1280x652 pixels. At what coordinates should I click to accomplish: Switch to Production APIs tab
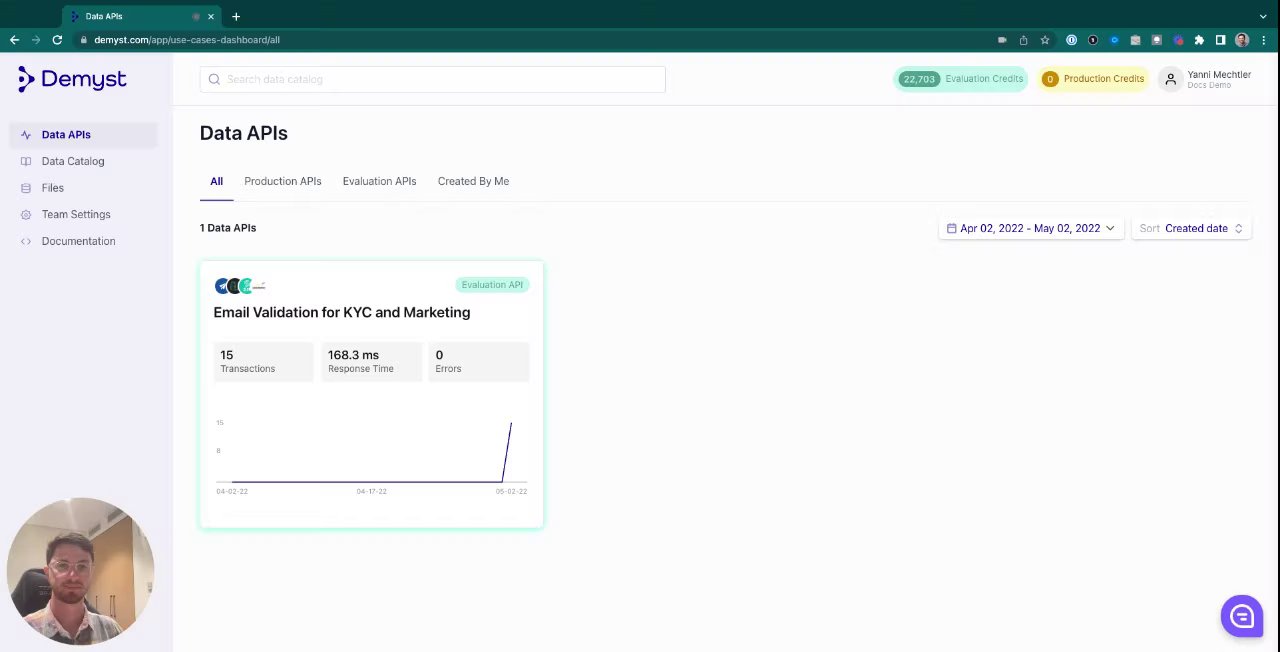283,181
